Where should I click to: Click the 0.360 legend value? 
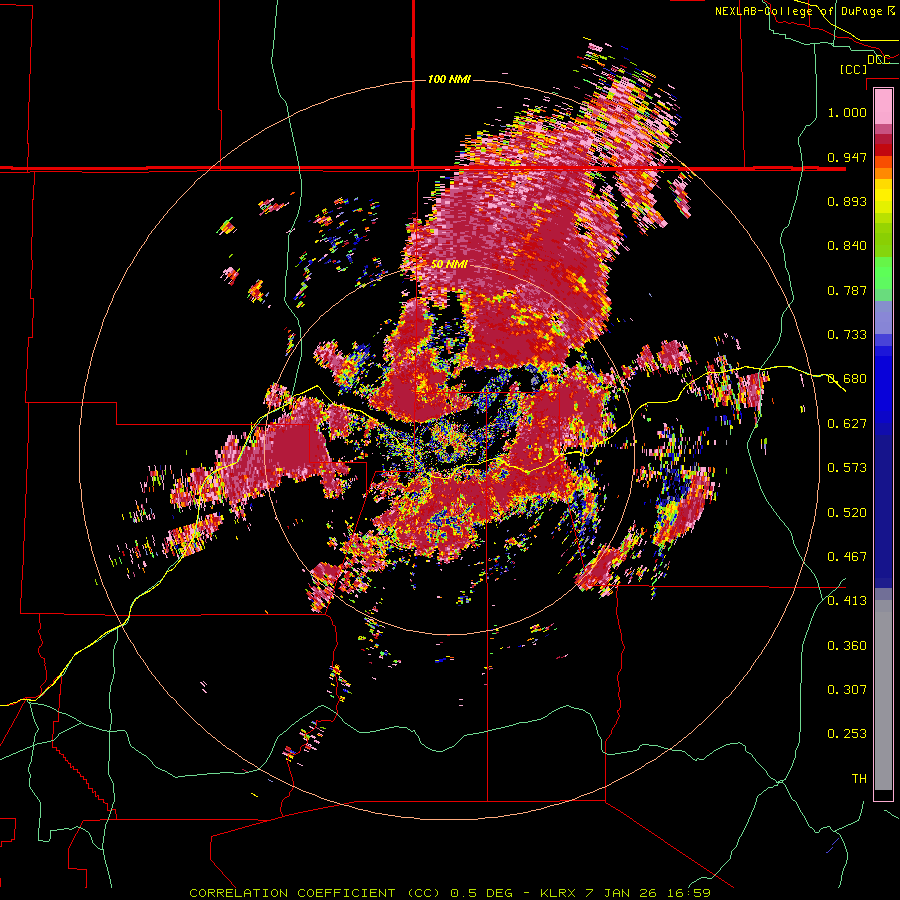pos(847,645)
